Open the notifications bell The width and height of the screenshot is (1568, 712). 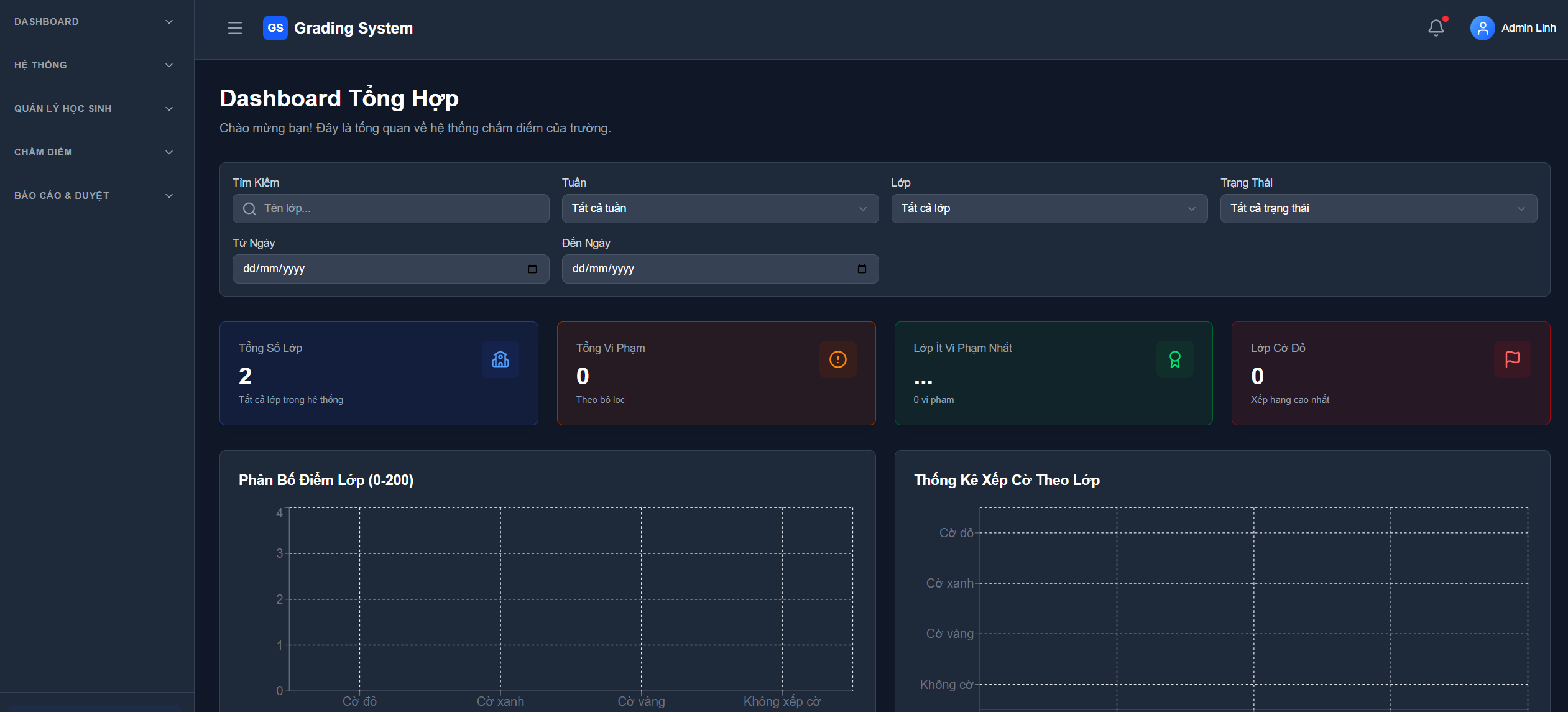coord(1436,28)
